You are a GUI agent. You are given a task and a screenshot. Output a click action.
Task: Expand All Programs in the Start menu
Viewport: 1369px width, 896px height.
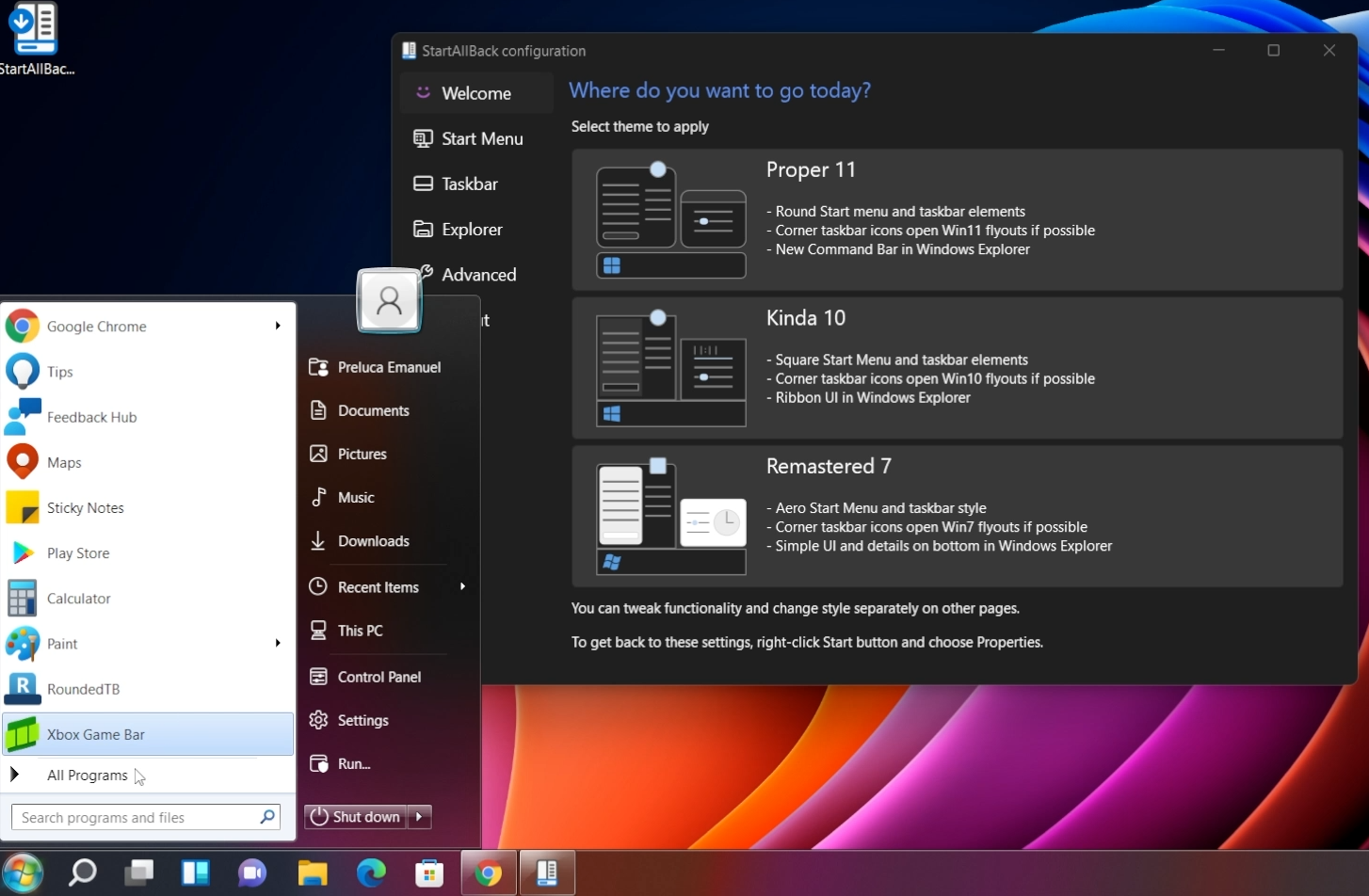[x=87, y=775]
